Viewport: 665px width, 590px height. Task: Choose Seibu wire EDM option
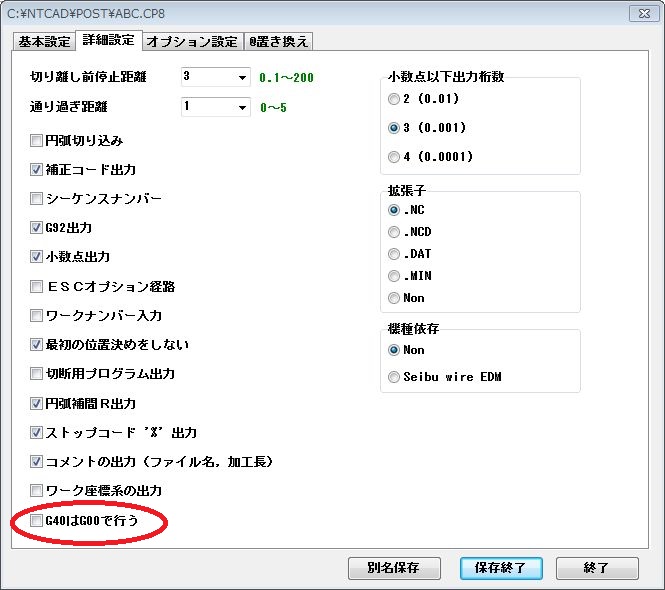coord(394,377)
